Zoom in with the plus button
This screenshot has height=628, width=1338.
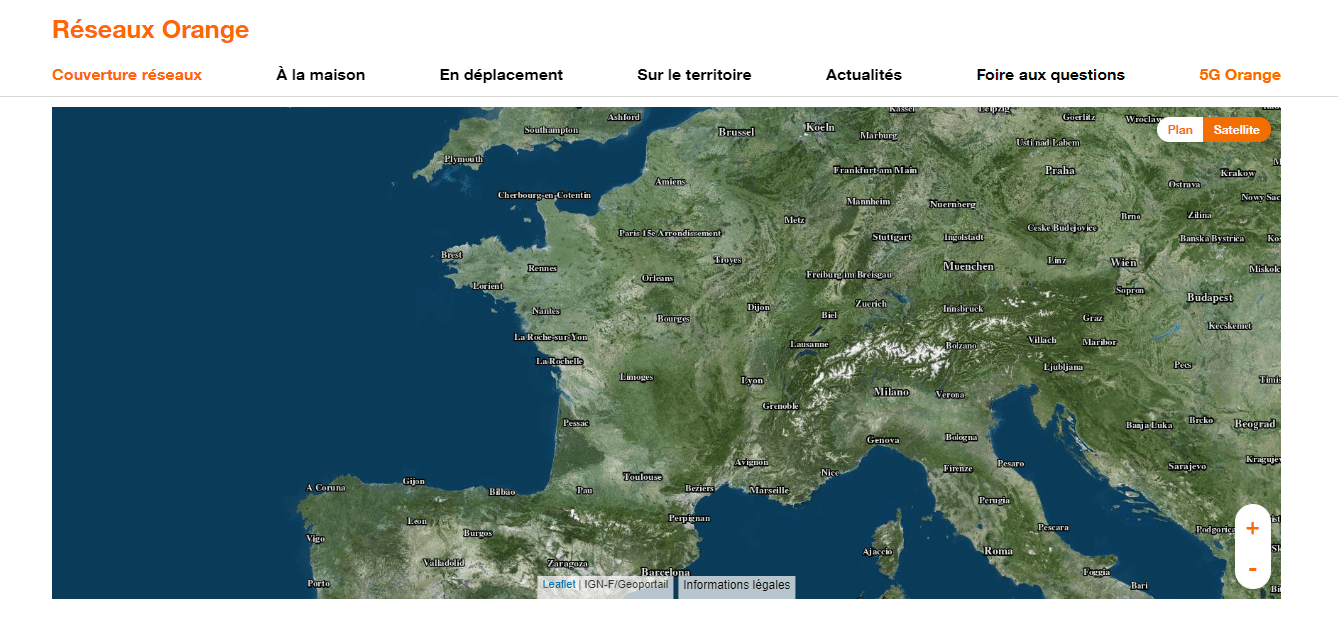[x=1253, y=527]
